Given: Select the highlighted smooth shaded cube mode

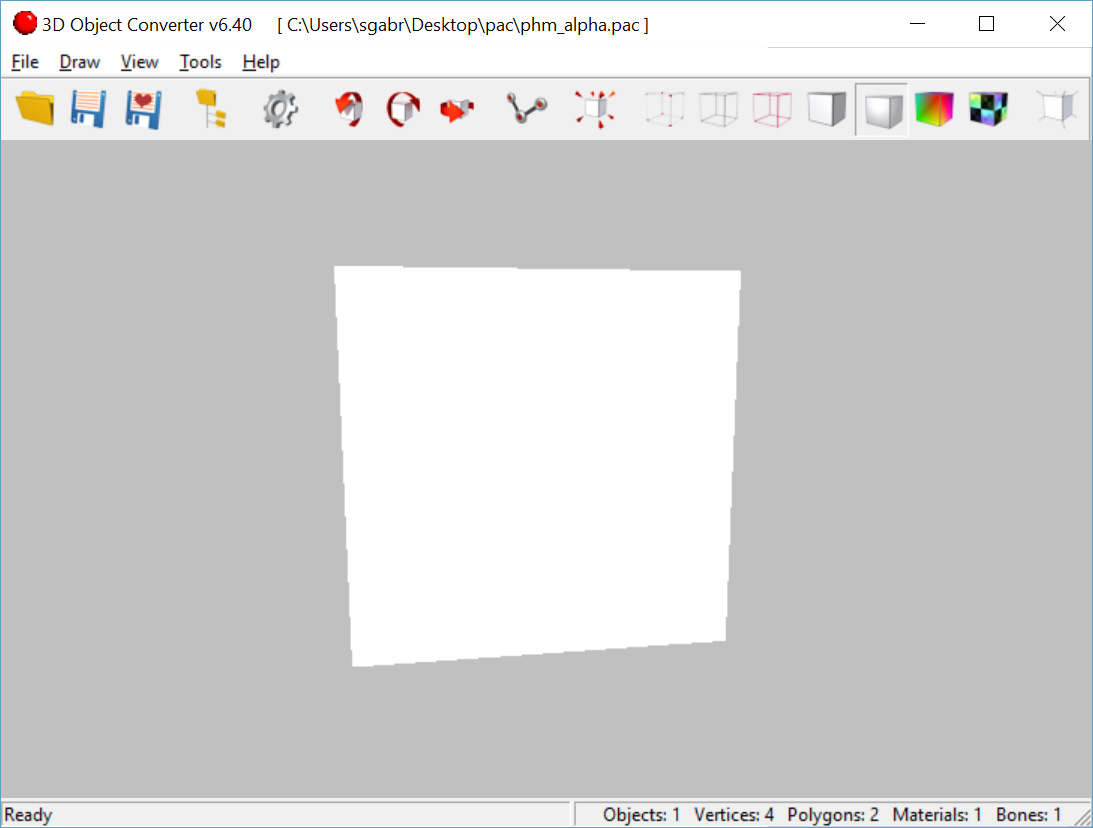Looking at the screenshot, I should [881, 108].
